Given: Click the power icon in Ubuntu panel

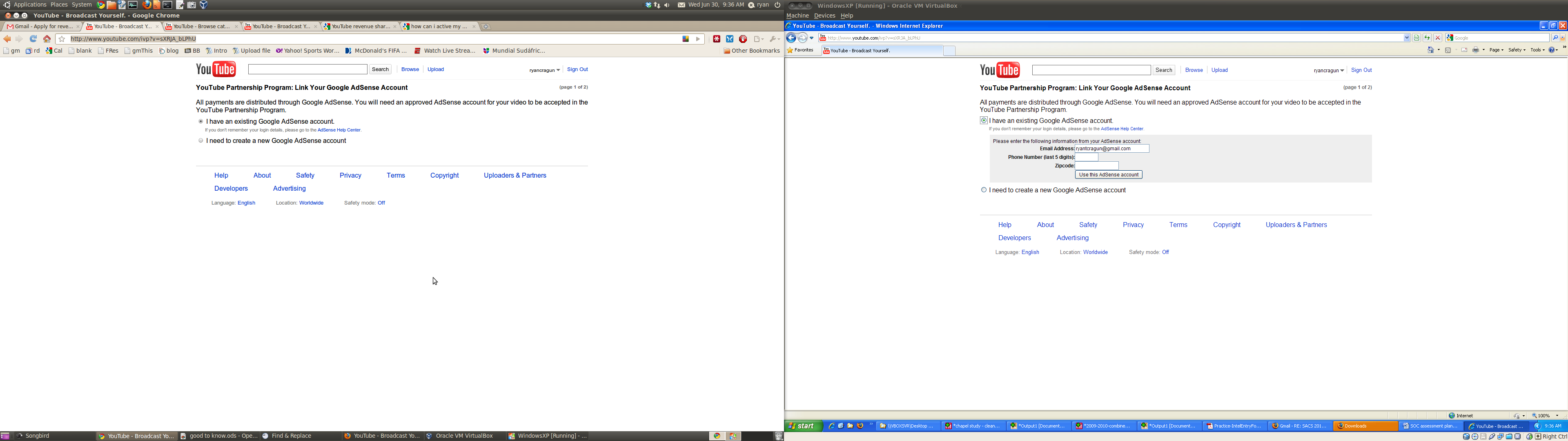Looking at the screenshot, I should (777, 5).
